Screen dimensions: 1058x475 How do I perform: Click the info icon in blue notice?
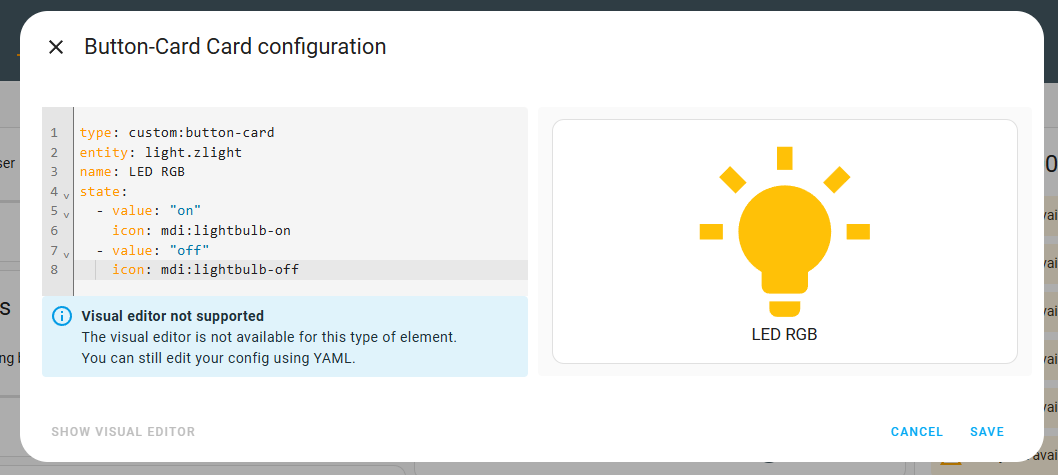[x=62, y=316]
